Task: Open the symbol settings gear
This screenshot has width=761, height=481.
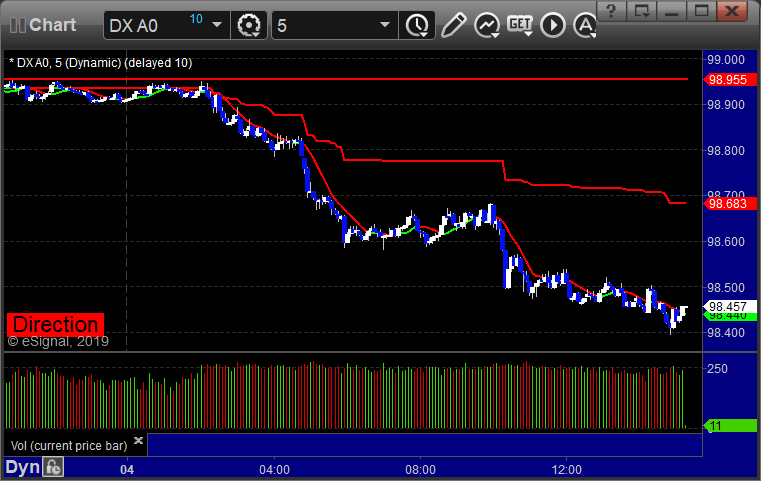Action: coord(249,25)
